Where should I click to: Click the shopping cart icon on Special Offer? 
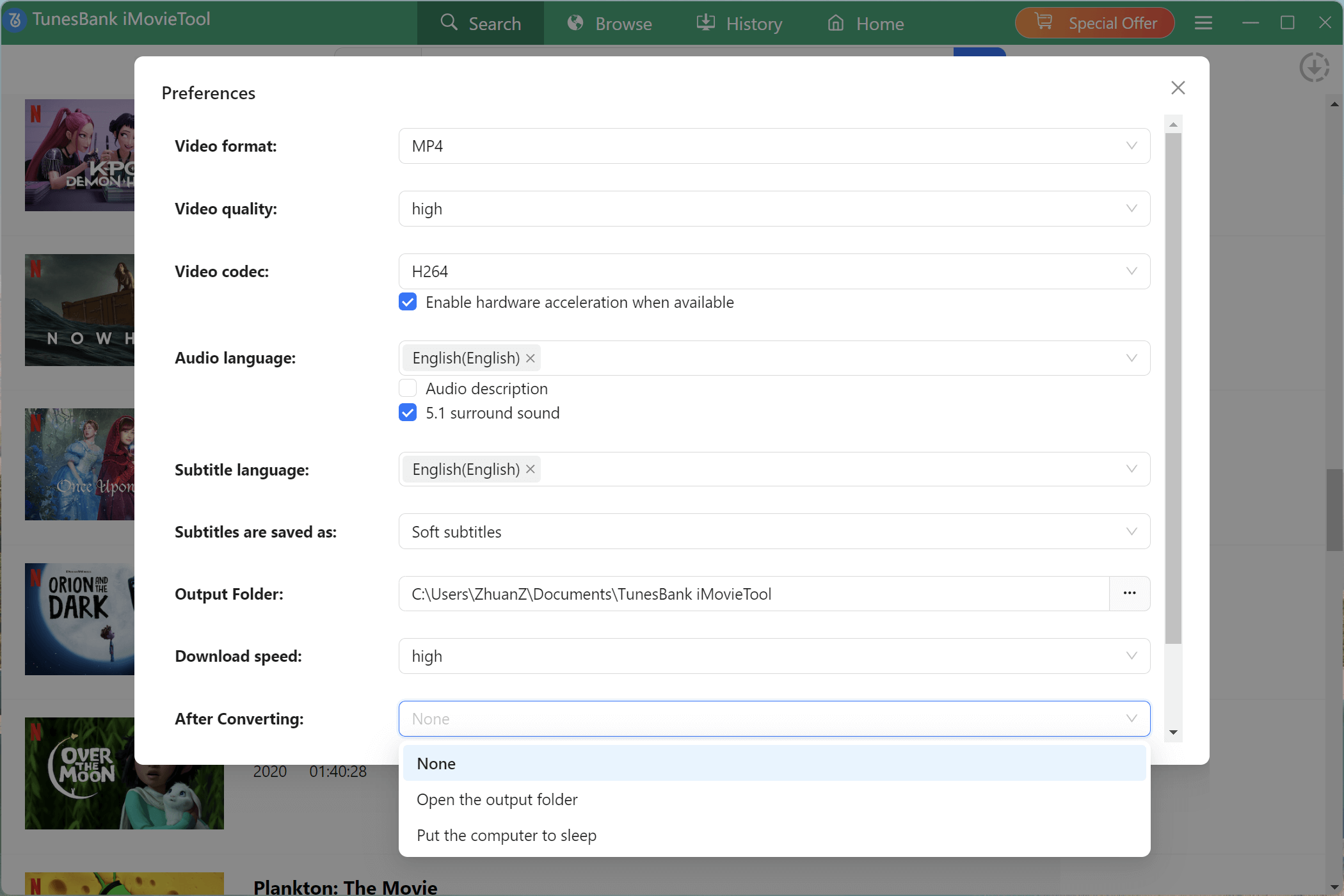point(1043,21)
